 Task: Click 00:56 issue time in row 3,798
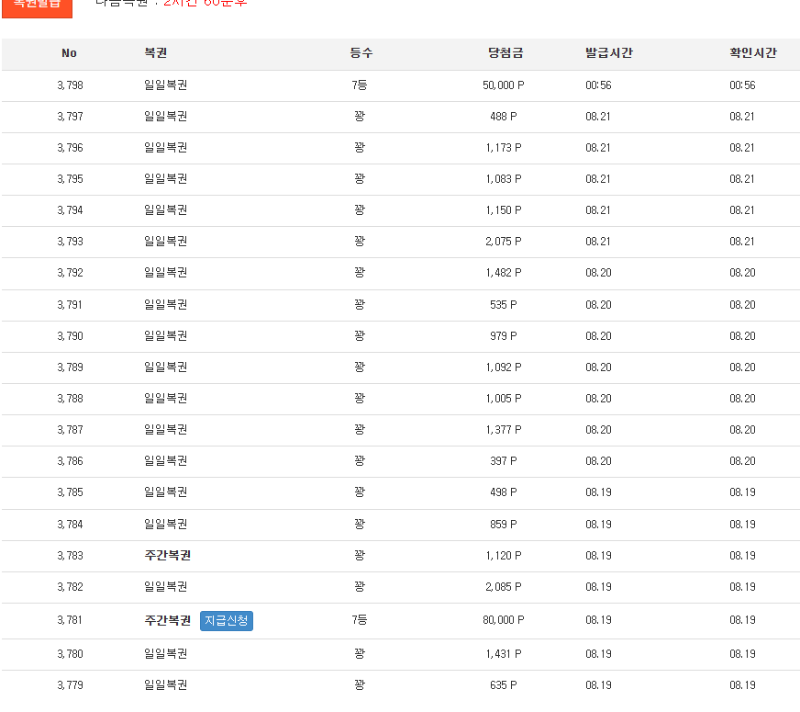pyautogui.click(x=598, y=85)
